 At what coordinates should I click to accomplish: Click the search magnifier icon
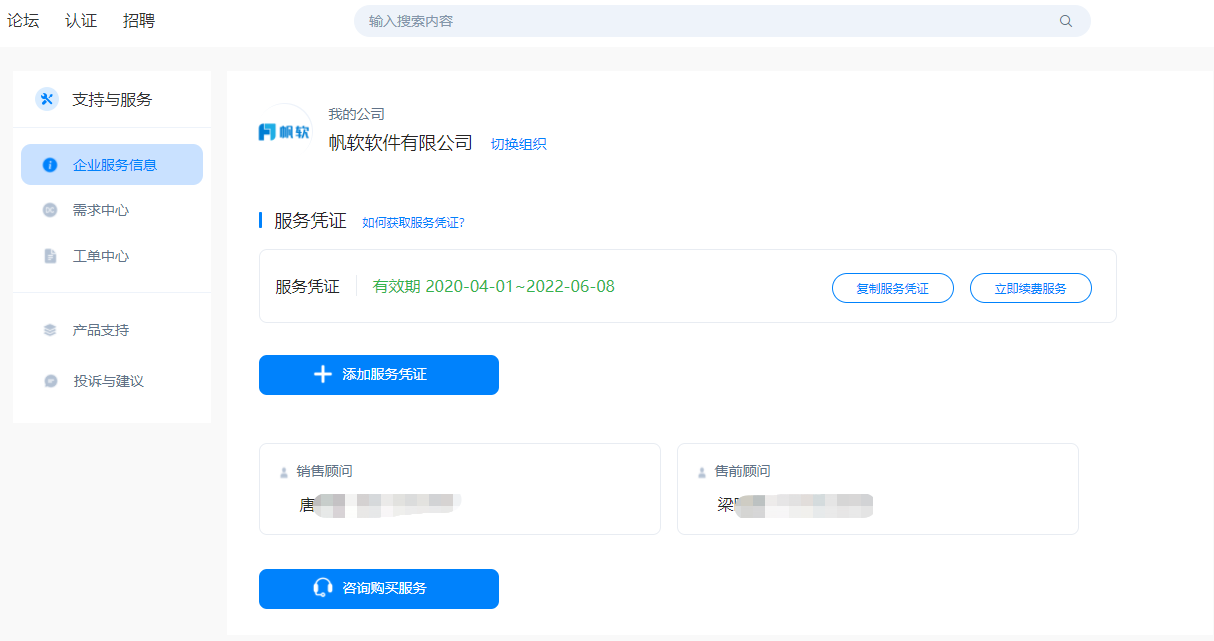[x=1066, y=21]
